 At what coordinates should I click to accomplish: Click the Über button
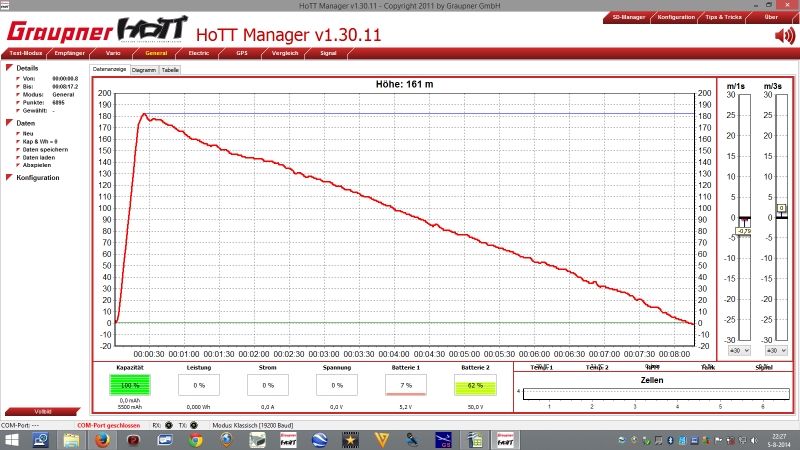pyautogui.click(x=771, y=17)
